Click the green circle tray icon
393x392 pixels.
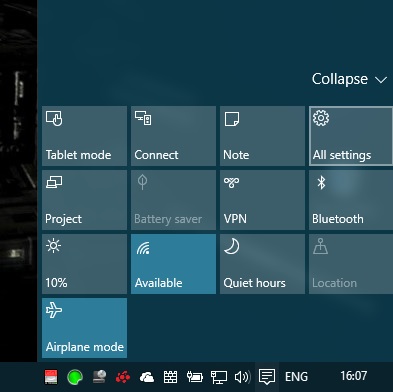coord(75,377)
